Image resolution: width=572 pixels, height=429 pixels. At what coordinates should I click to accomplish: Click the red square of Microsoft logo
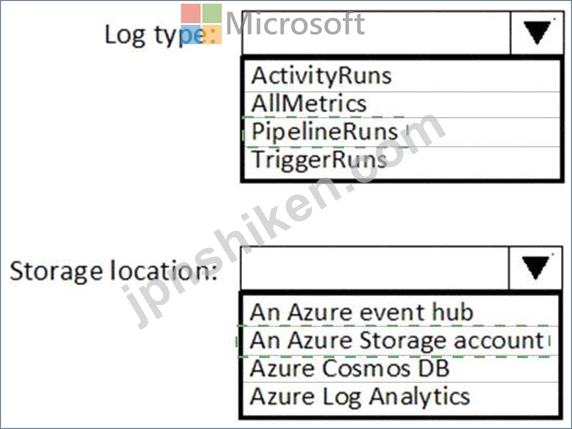click(x=191, y=13)
